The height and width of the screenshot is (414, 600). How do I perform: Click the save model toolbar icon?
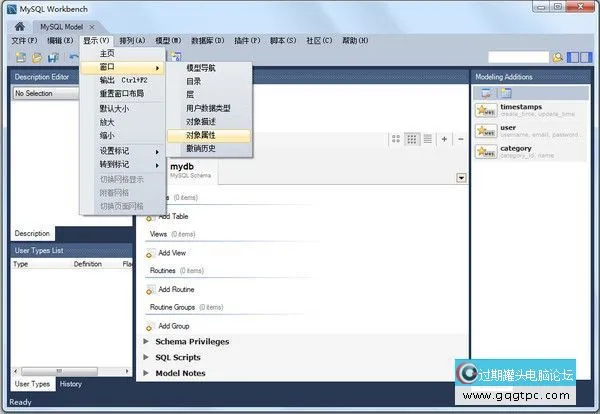[53, 57]
